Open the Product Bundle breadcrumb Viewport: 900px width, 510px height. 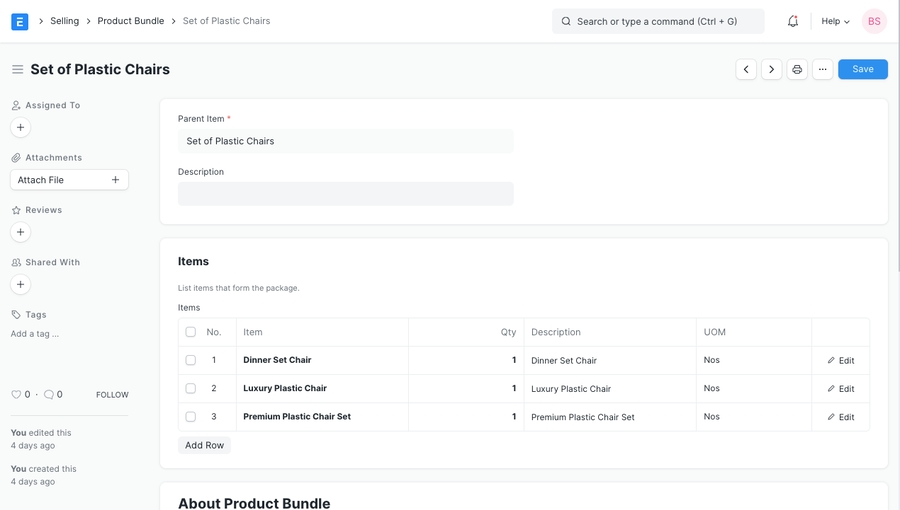click(130, 21)
